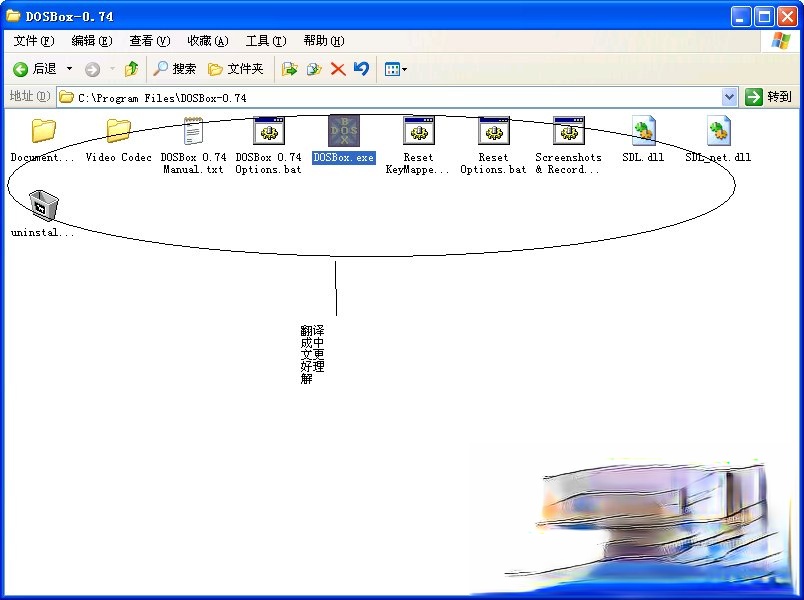Click the window title folder icon

coord(13,15)
